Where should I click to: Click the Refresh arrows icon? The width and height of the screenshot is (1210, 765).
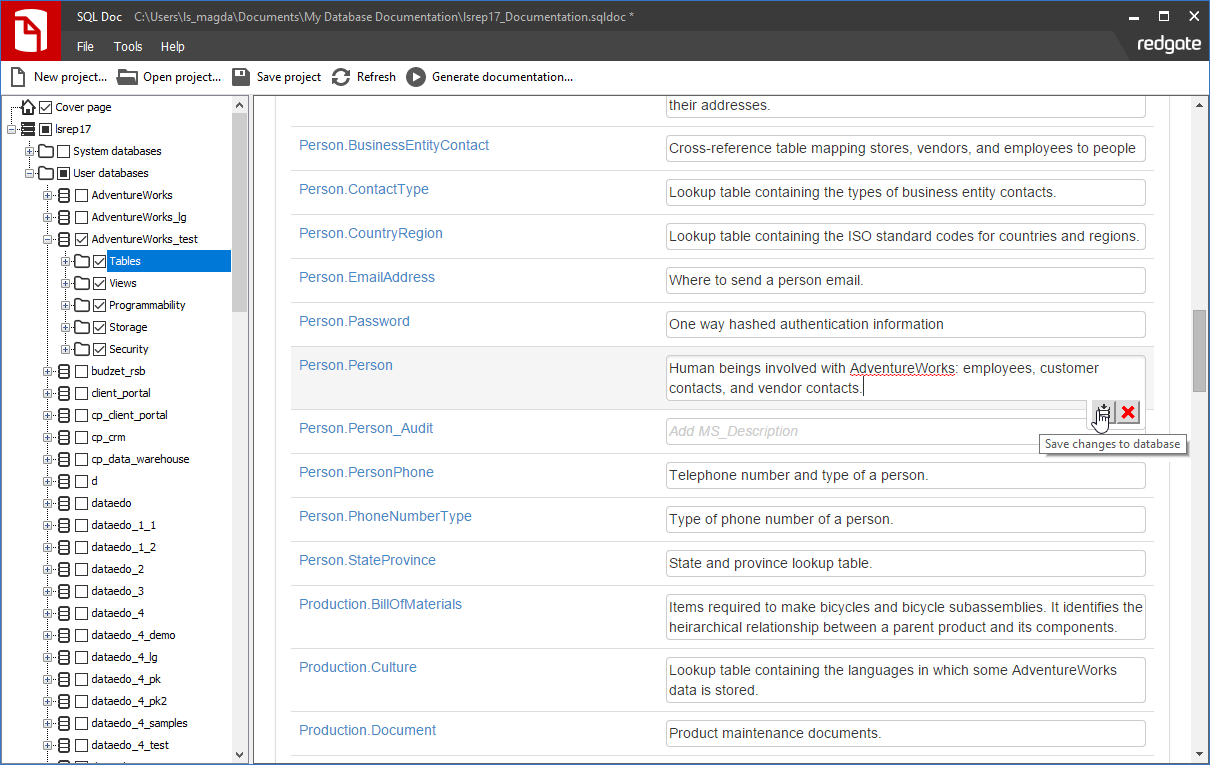click(x=341, y=77)
